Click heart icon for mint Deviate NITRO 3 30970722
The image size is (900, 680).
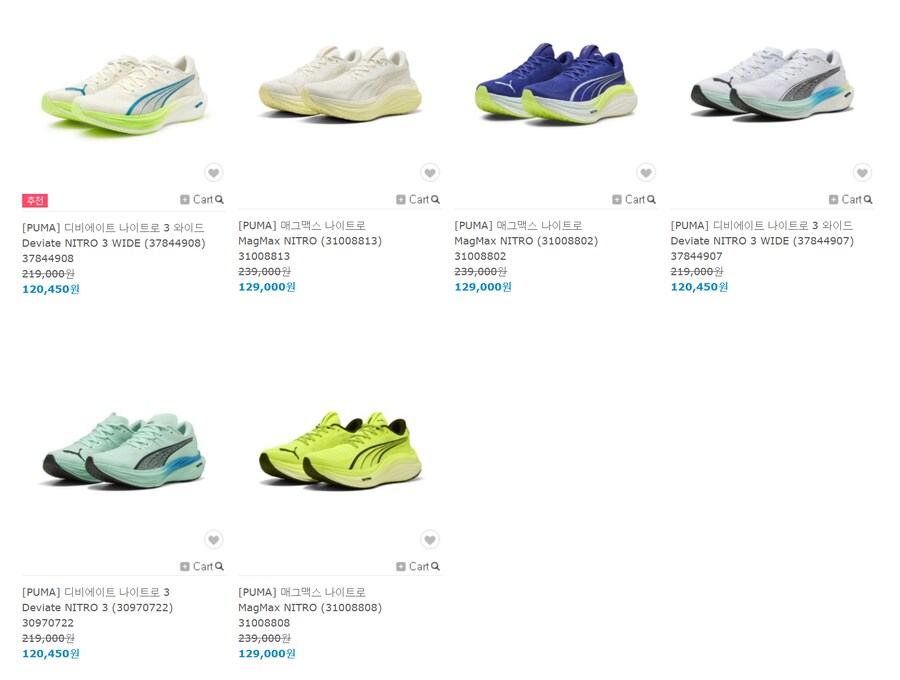click(214, 539)
